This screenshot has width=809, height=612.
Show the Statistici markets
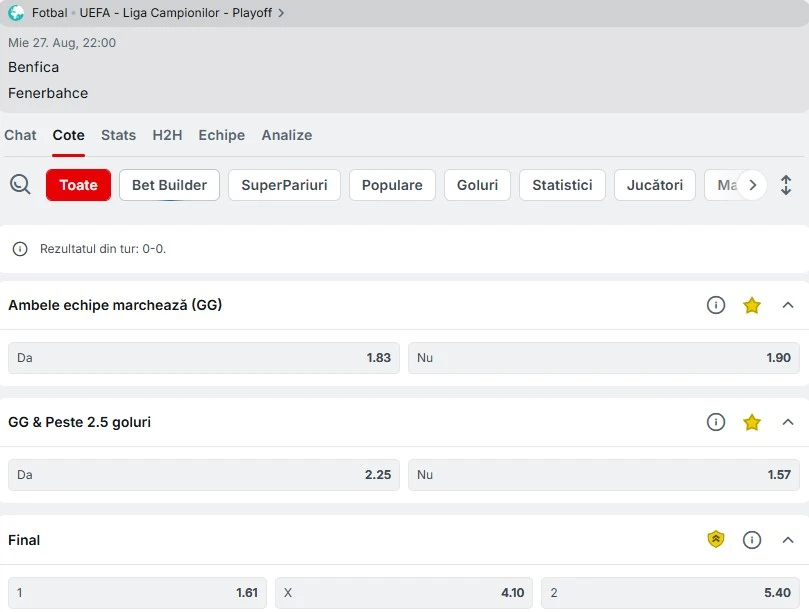pyautogui.click(x=562, y=185)
